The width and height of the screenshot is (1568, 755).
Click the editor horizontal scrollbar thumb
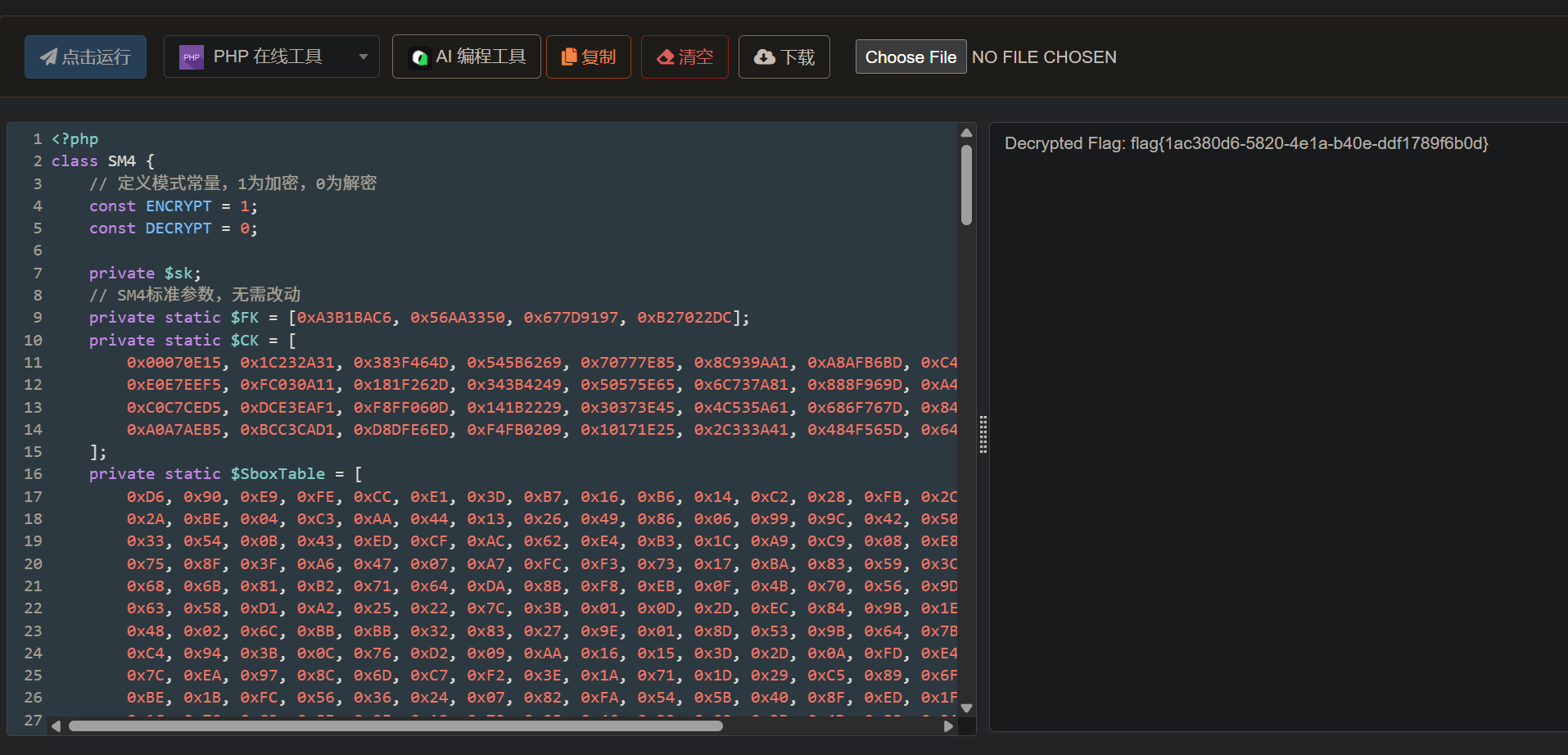395,726
